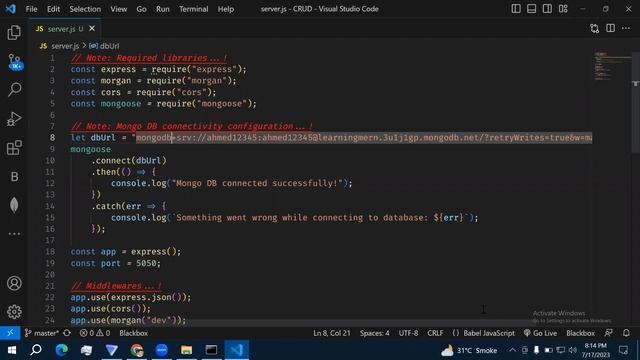This screenshot has width=640, height=360.
Task: Open the File menu
Action: point(31,9)
